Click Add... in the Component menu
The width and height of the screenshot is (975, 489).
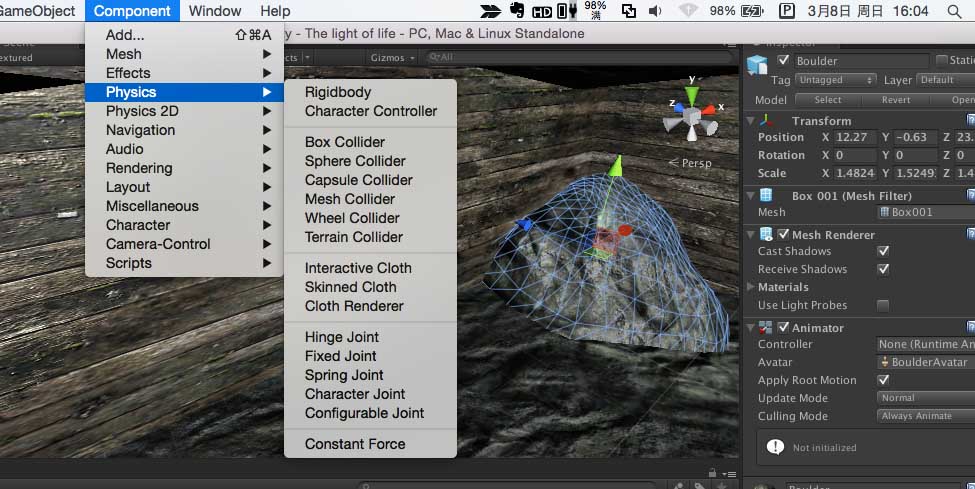[184, 35]
